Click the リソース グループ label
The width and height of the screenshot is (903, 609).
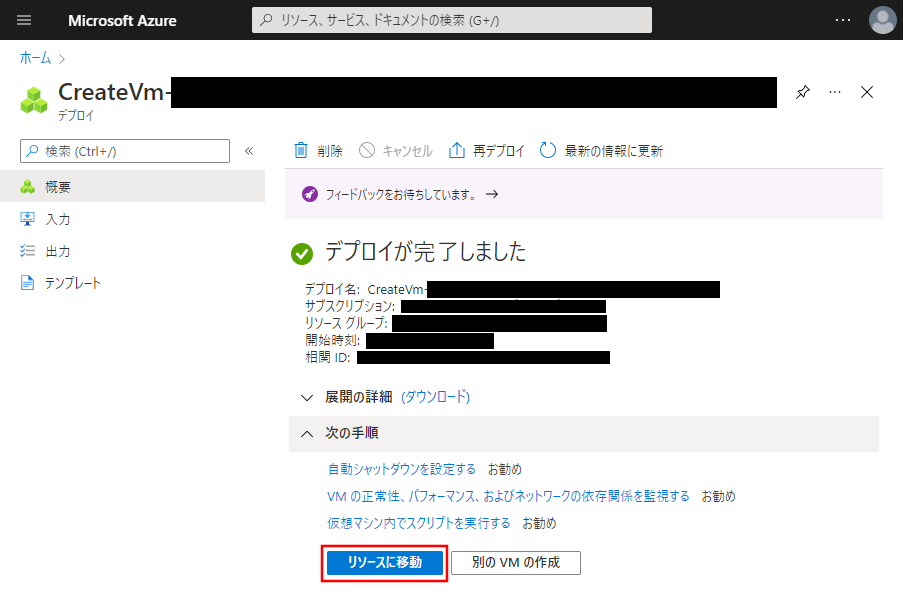click(x=347, y=323)
